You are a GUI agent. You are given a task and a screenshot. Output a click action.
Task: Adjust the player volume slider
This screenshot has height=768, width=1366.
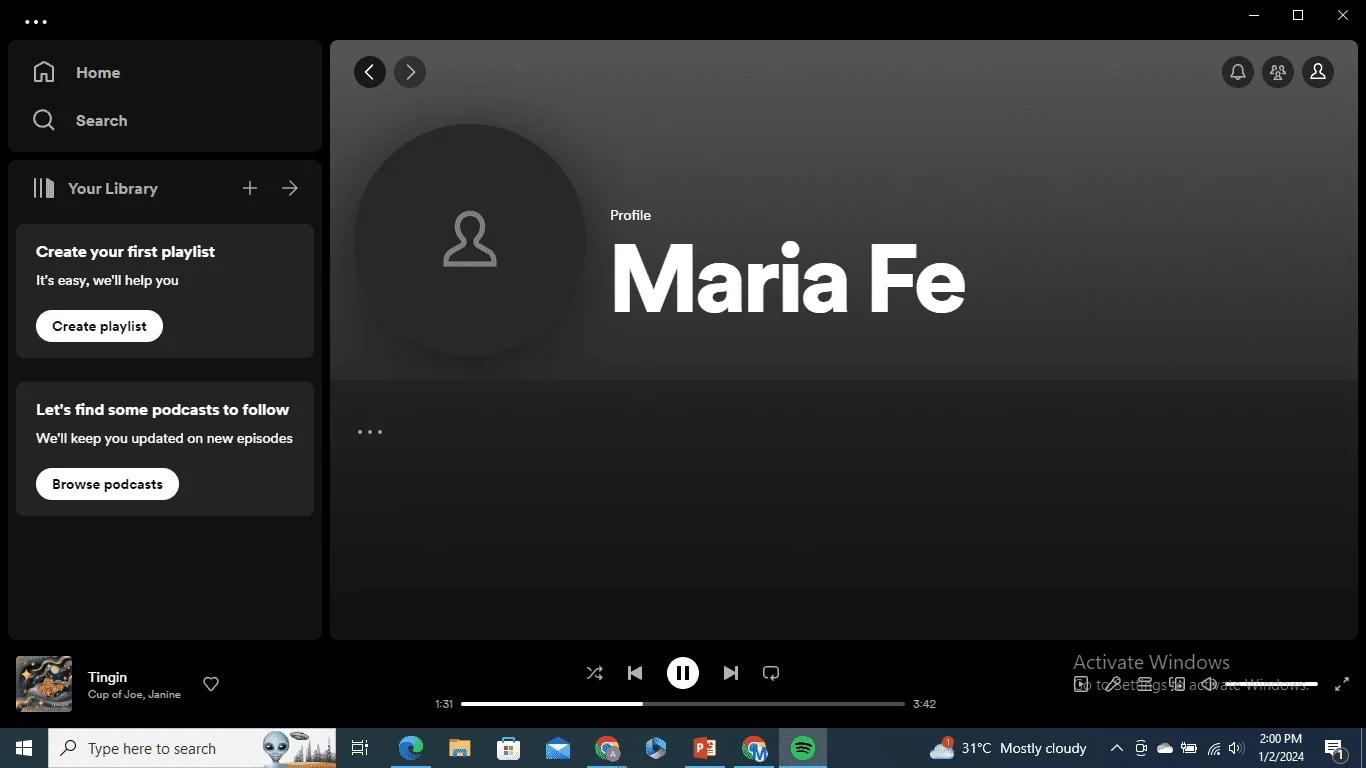1271,684
